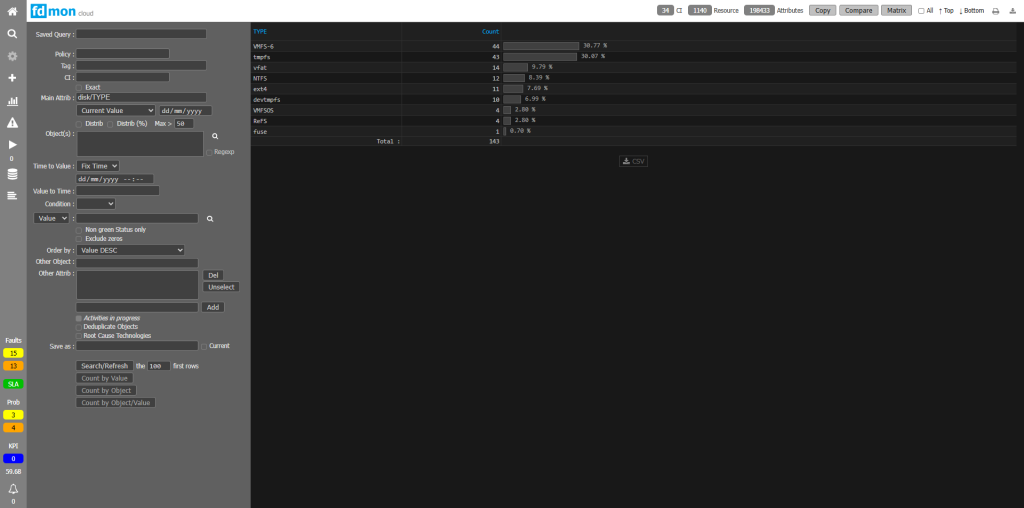The height and width of the screenshot is (508, 1024).
Task: Click the Saved Query input field
Action: (141, 34)
